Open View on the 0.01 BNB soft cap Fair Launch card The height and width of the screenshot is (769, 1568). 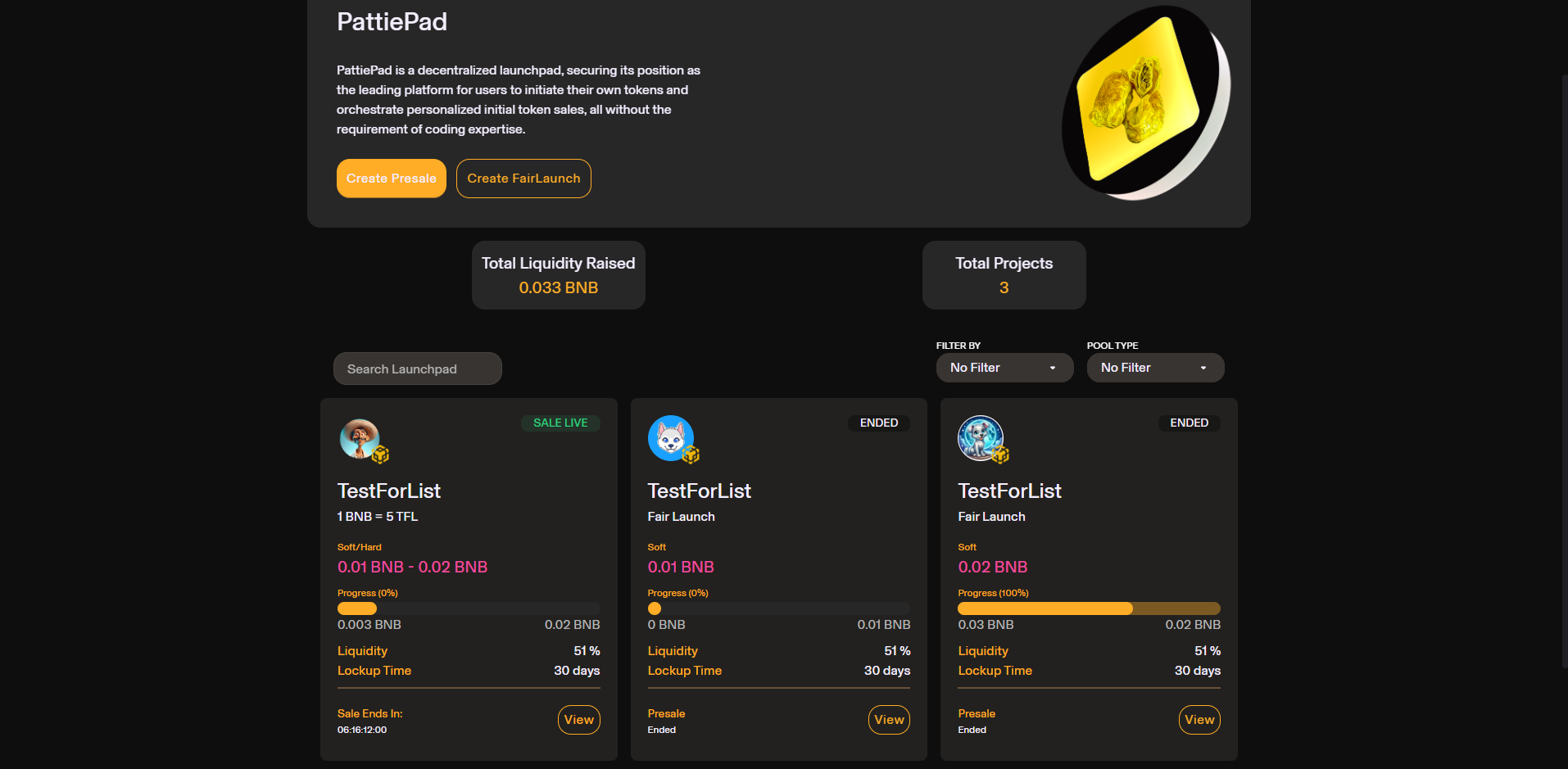click(x=889, y=720)
